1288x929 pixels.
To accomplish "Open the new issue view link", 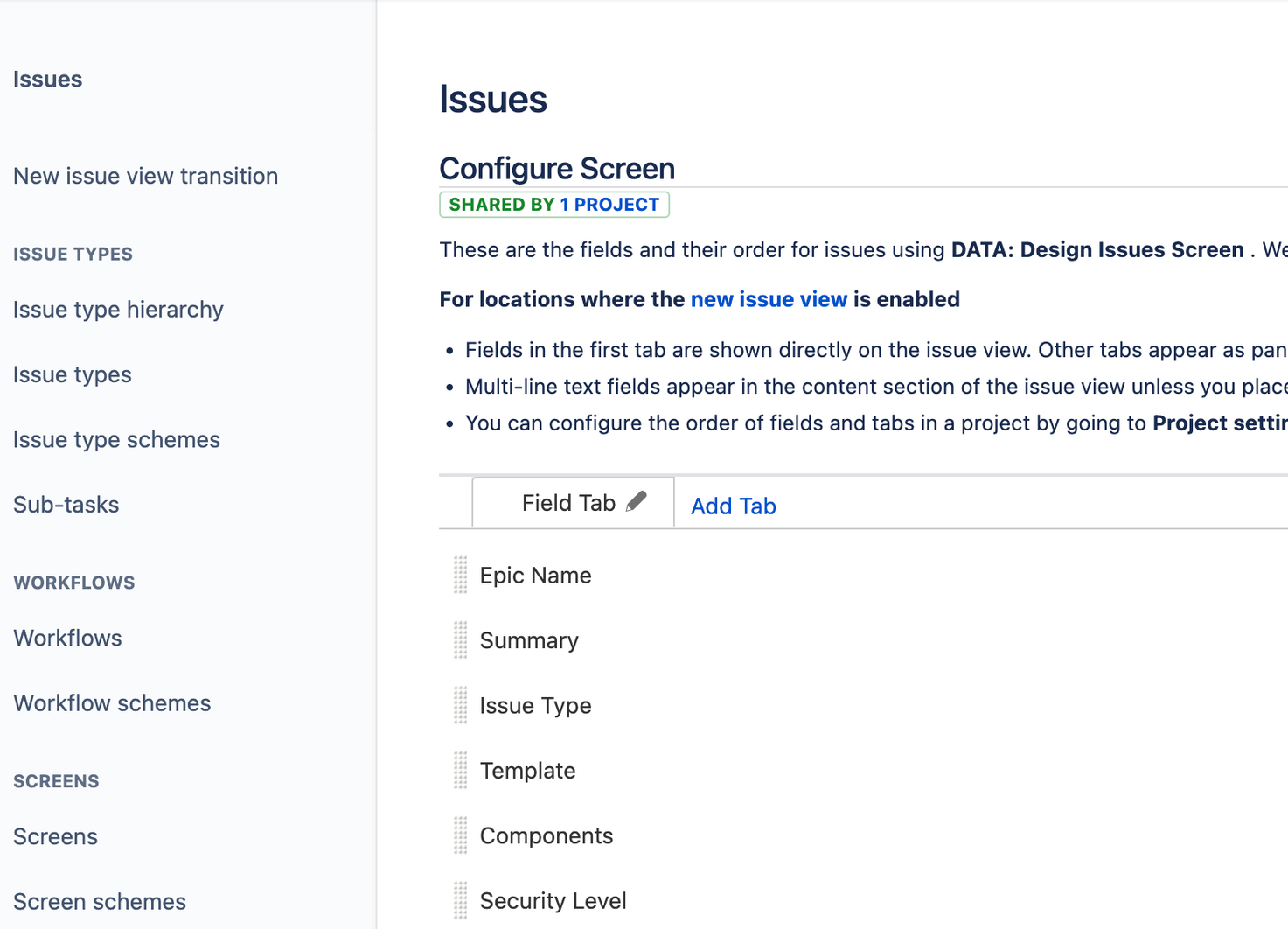I will (x=769, y=299).
